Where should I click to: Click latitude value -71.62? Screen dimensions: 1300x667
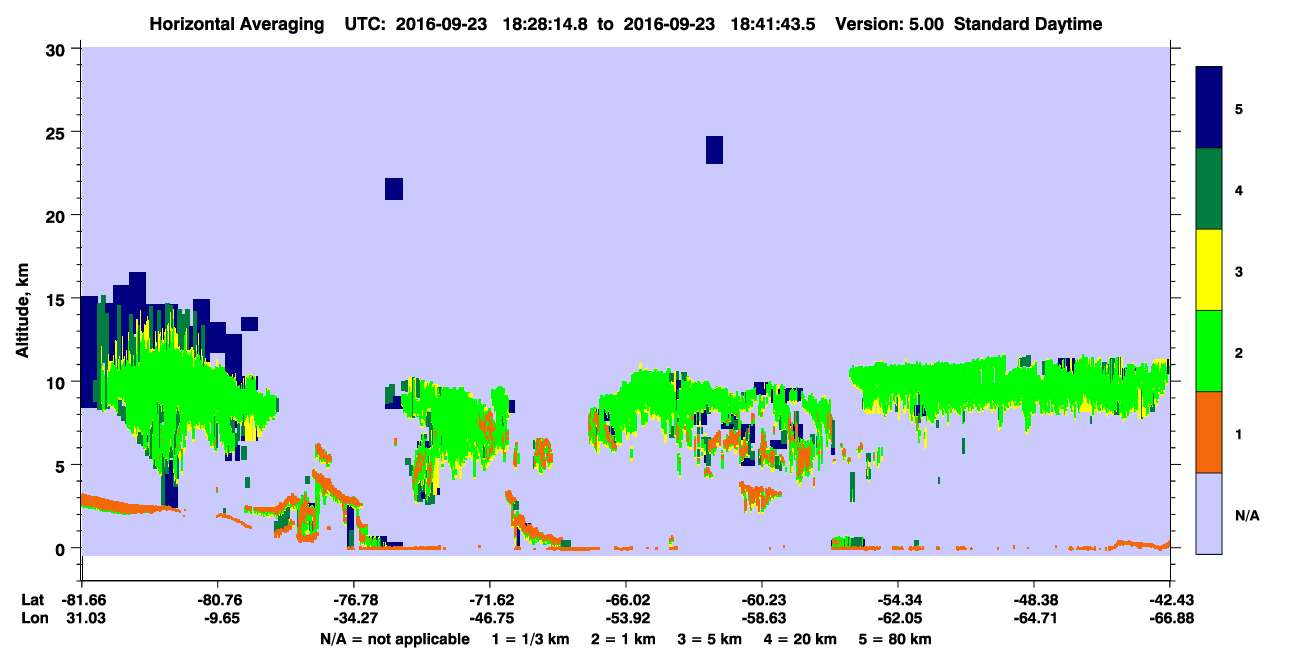coord(490,600)
